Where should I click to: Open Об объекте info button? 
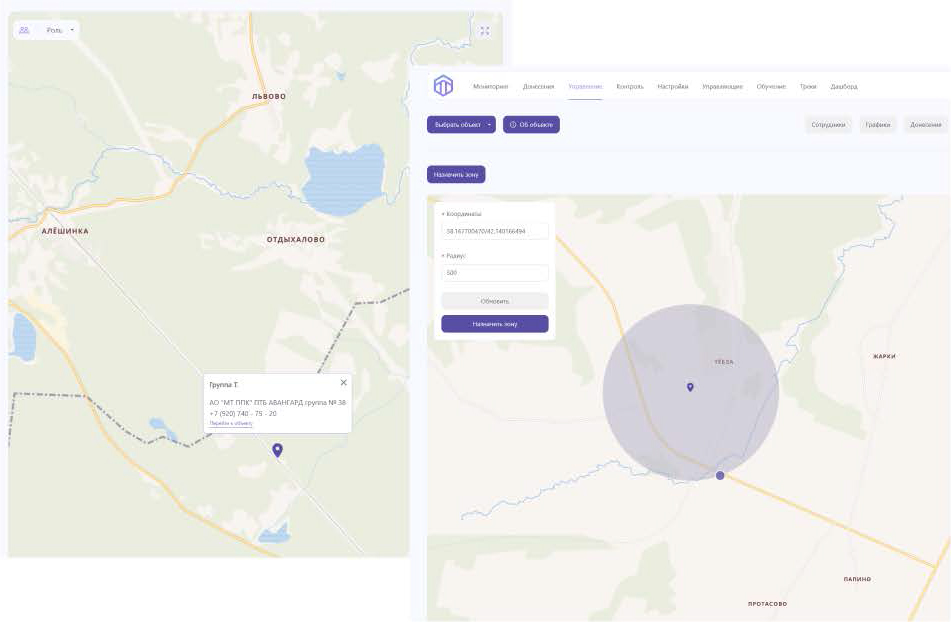tap(531, 125)
